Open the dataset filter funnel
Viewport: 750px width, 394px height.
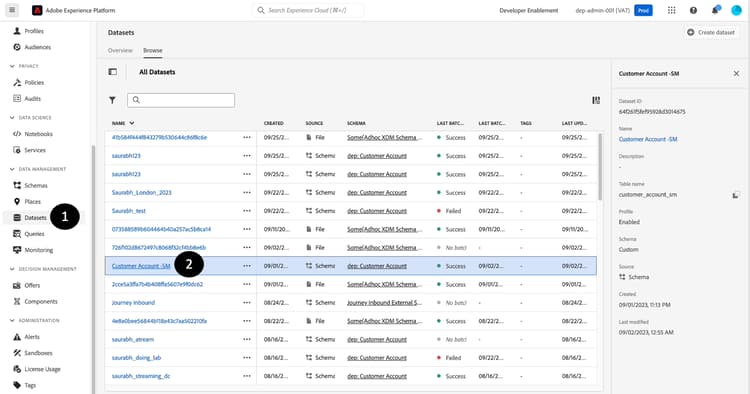pos(112,100)
